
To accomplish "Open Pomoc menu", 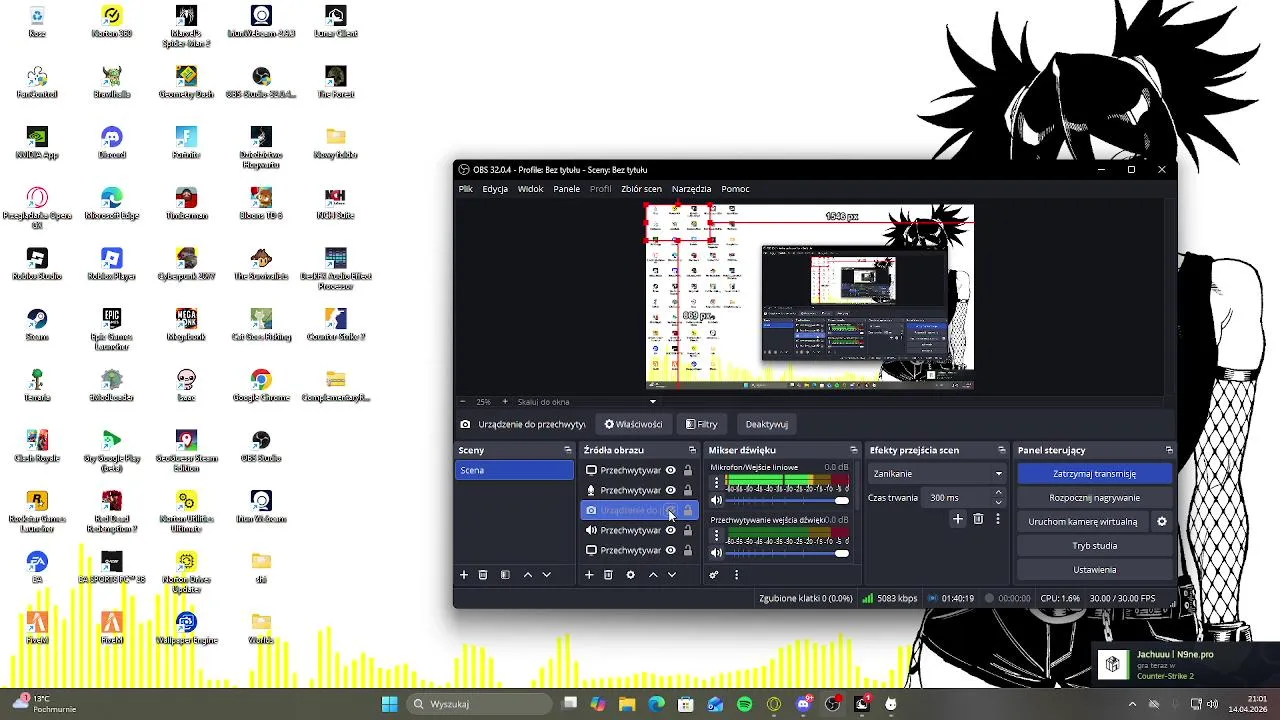I will point(735,189).
